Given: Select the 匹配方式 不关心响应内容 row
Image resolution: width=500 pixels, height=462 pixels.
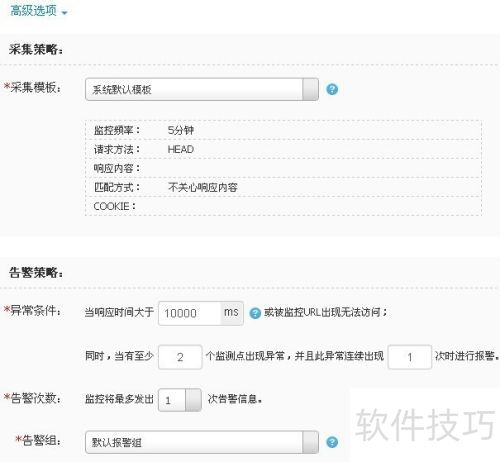Looking at the screenshot, I should [x=283, y=187].
